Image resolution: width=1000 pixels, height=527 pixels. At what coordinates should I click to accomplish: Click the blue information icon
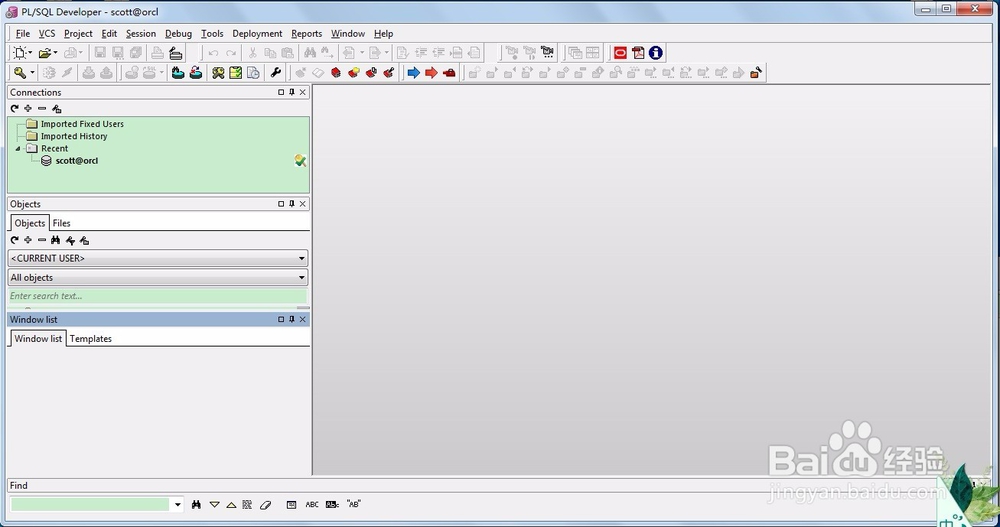point(656,53)
